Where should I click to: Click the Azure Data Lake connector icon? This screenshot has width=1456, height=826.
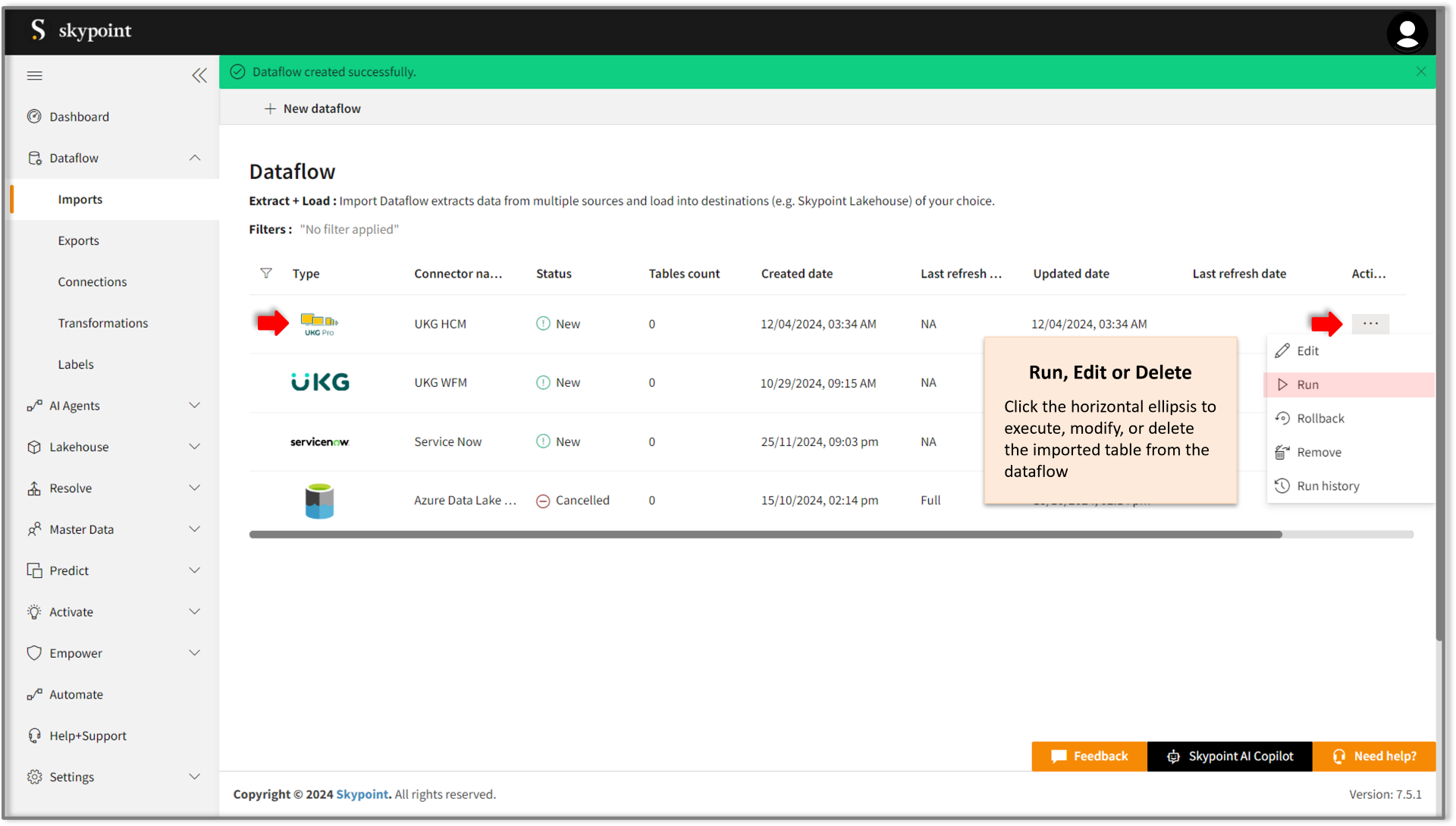(319, 501)
